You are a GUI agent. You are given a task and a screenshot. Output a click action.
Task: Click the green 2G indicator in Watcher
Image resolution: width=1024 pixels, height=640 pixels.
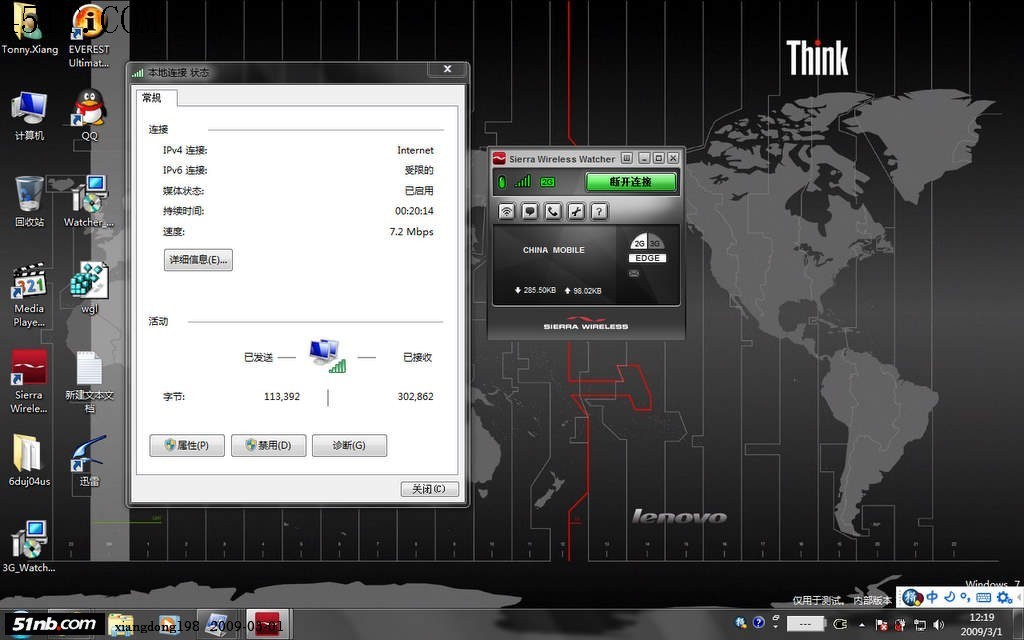click(x=548, y=182)
